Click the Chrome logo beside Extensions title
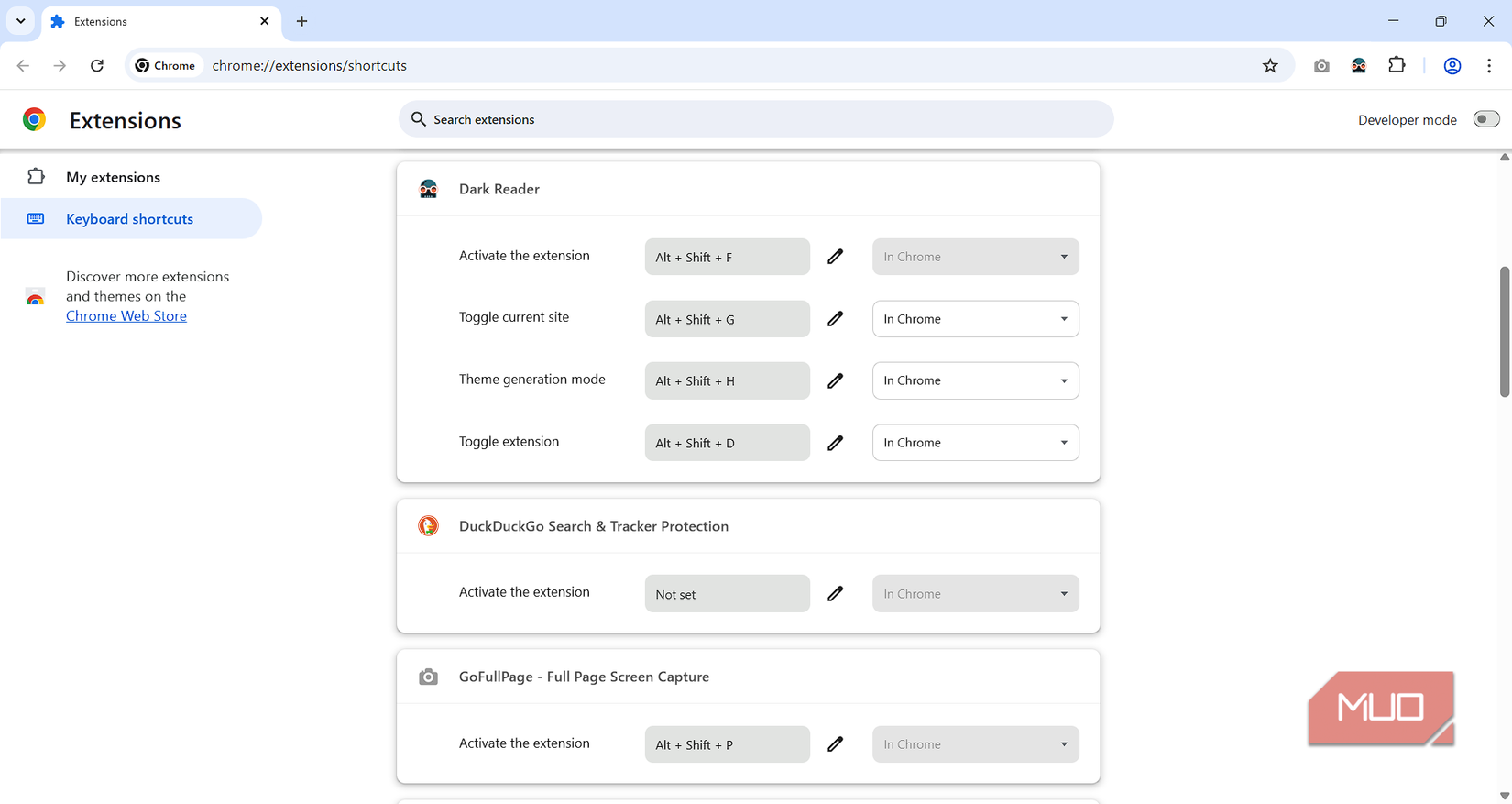 [35, 119]
